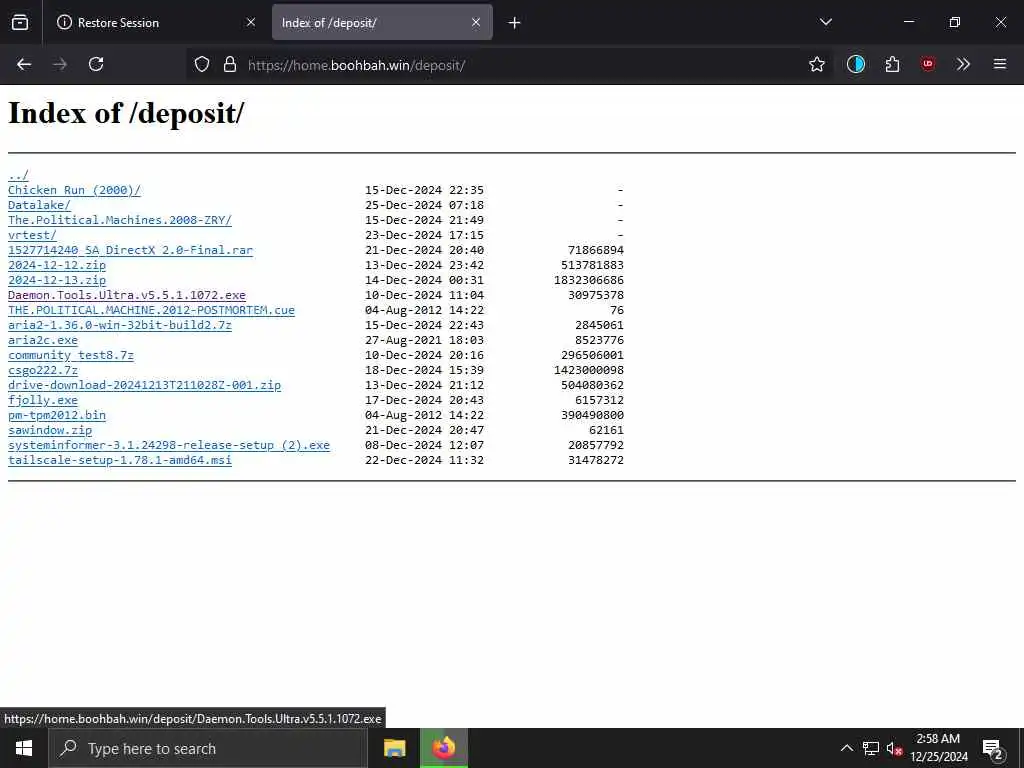This screenshot has height=768, width=1024.
Task: Open the Extensions puzzle icon
Action: [x=892, y=64]
